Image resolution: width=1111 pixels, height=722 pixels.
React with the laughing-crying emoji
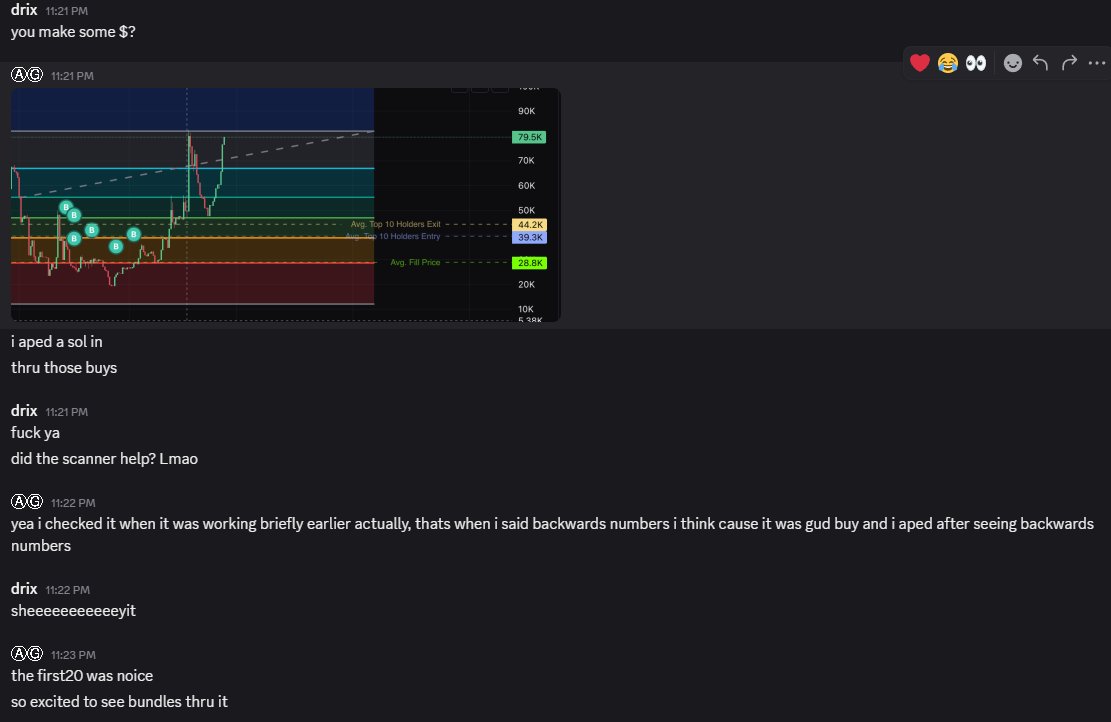(x=947, y=63)
